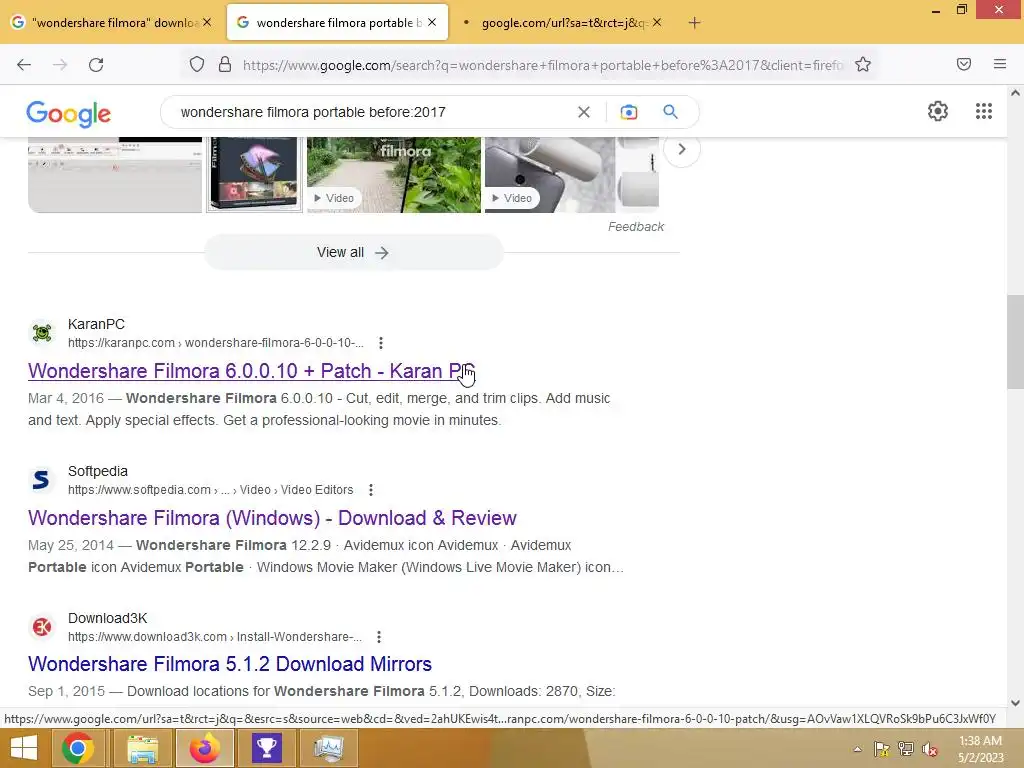This screenshot has width=1024, height=768.
Task: Open Google quick settings gear
Action: coord(938,111)
